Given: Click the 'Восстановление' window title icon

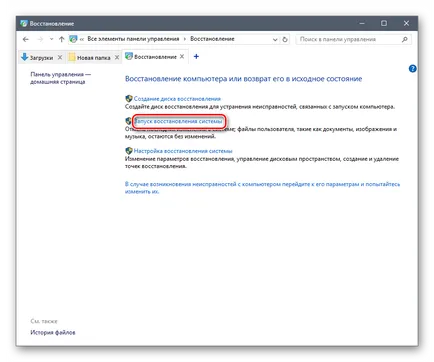Looking at the screenshot, I should pyautogui.click(x=24, y=24).
